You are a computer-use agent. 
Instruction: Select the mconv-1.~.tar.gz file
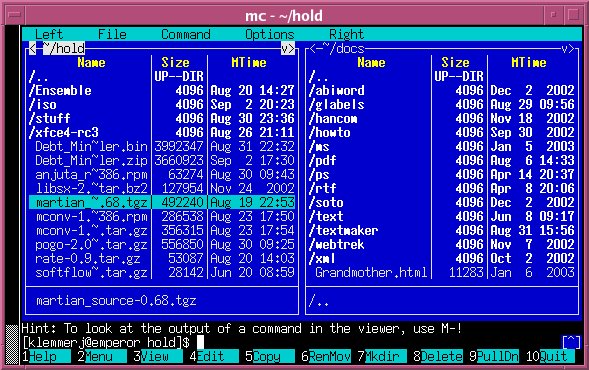click(x=162, y=230)
